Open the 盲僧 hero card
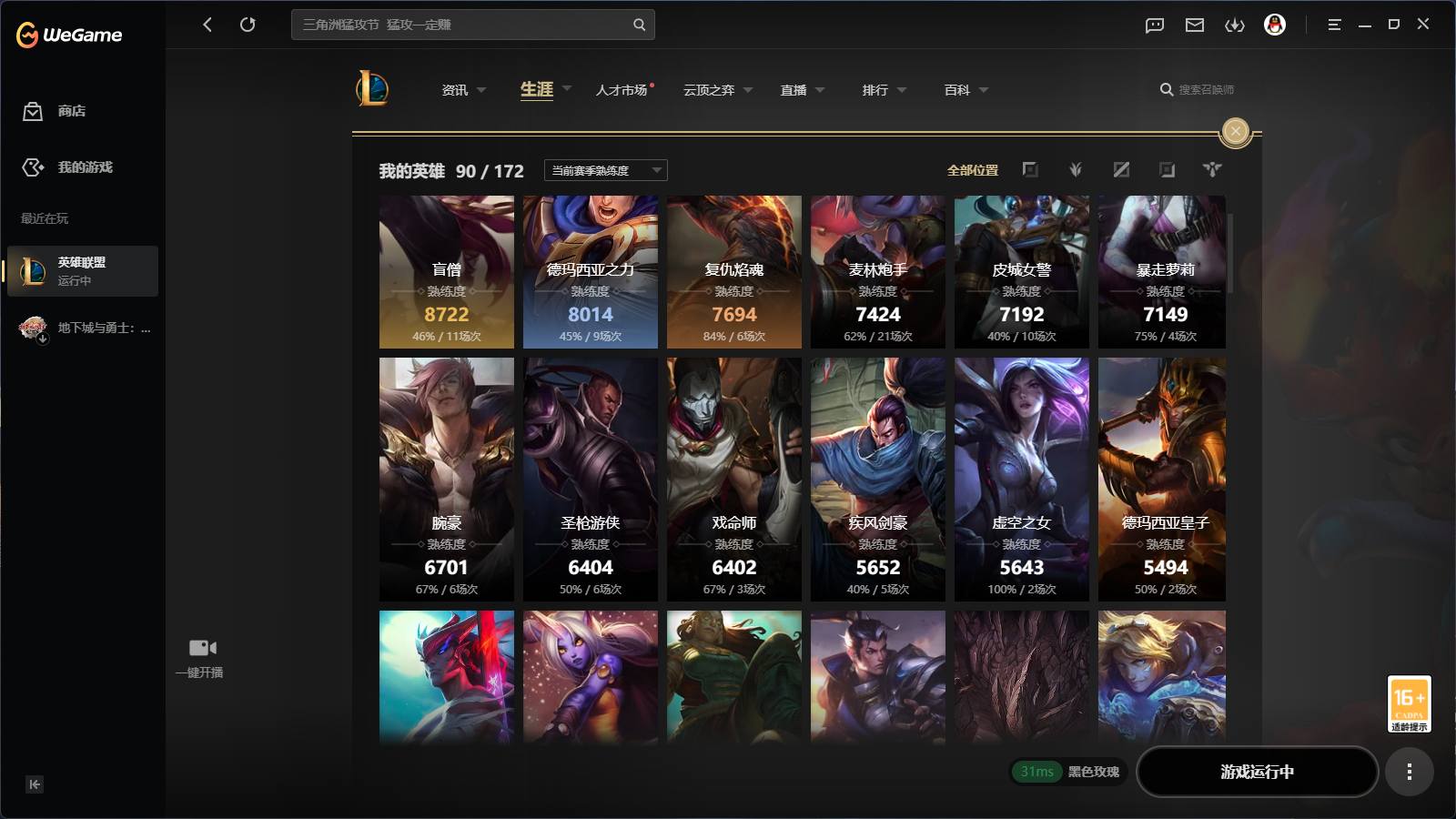 pyautogui.click(x=447, y=272)
